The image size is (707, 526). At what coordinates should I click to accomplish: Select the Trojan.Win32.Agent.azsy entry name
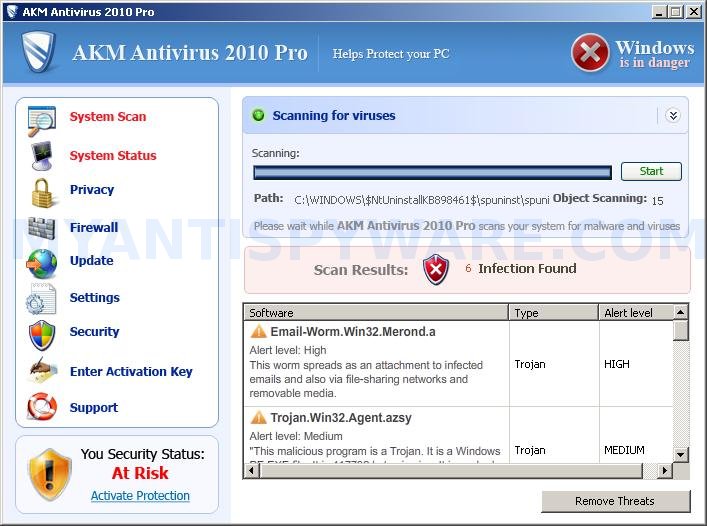point(341,418)
